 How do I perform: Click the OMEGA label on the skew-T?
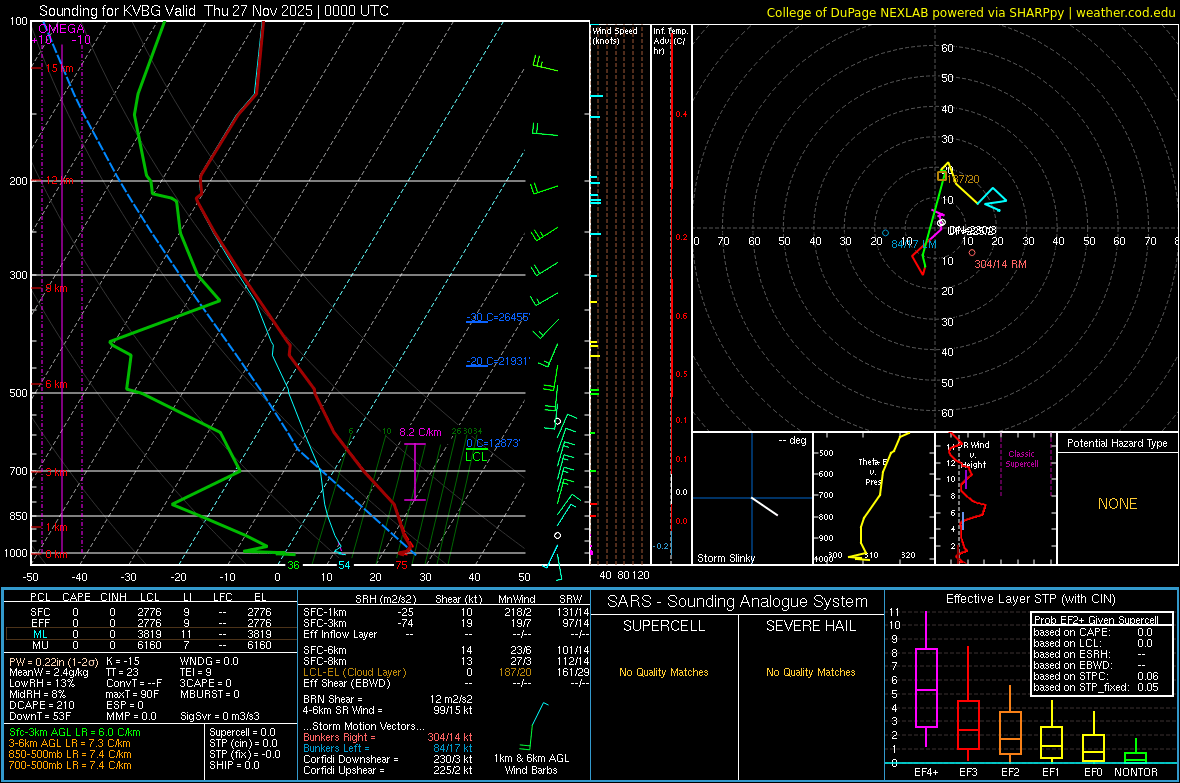(x=61, y=29)
